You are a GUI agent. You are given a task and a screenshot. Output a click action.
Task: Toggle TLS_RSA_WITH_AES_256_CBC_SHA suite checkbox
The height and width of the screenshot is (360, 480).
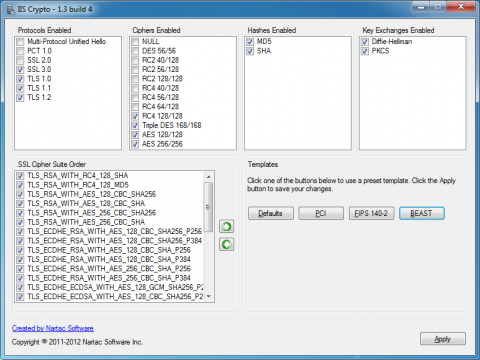(21, 222)
